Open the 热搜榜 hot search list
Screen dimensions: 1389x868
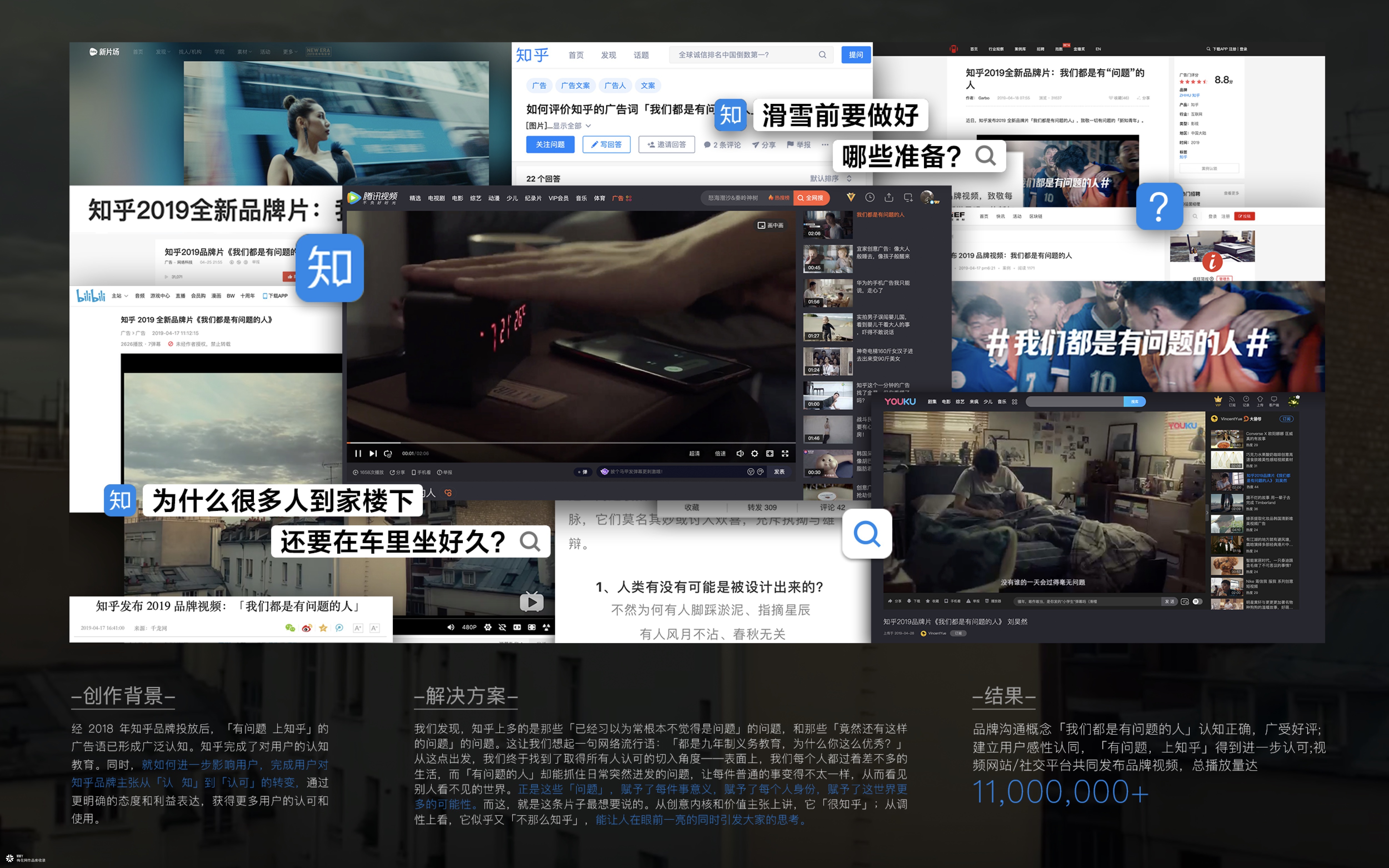point(779,197)
